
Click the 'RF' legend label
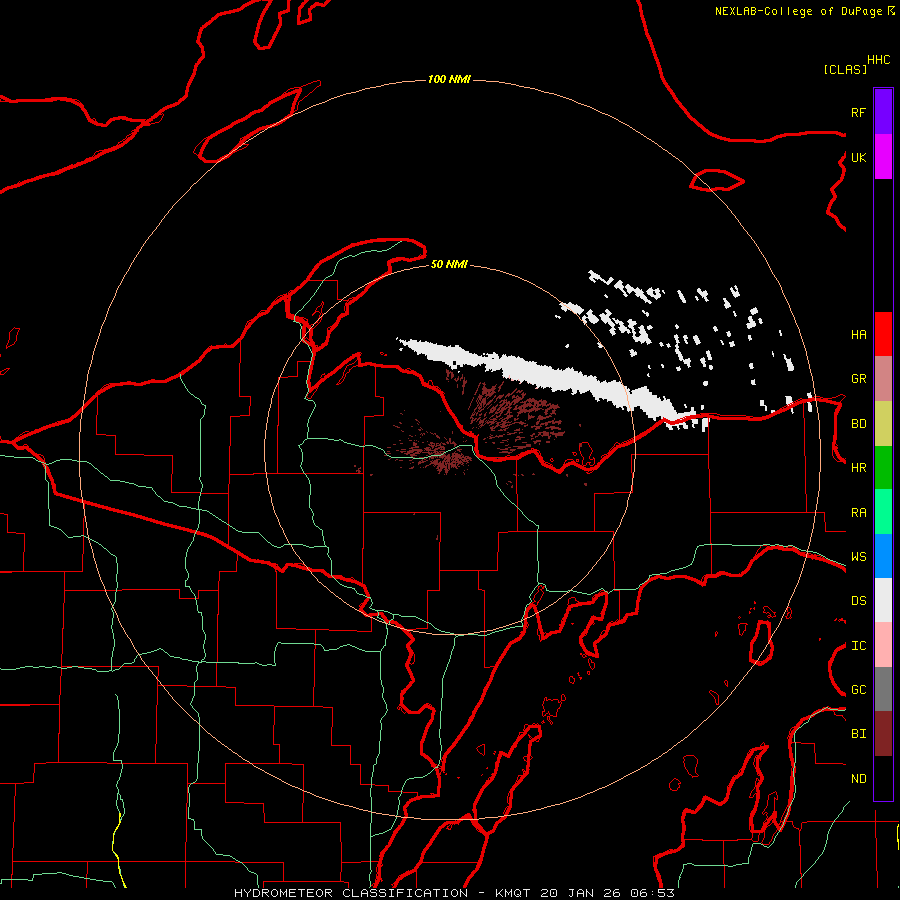[858, 112]
